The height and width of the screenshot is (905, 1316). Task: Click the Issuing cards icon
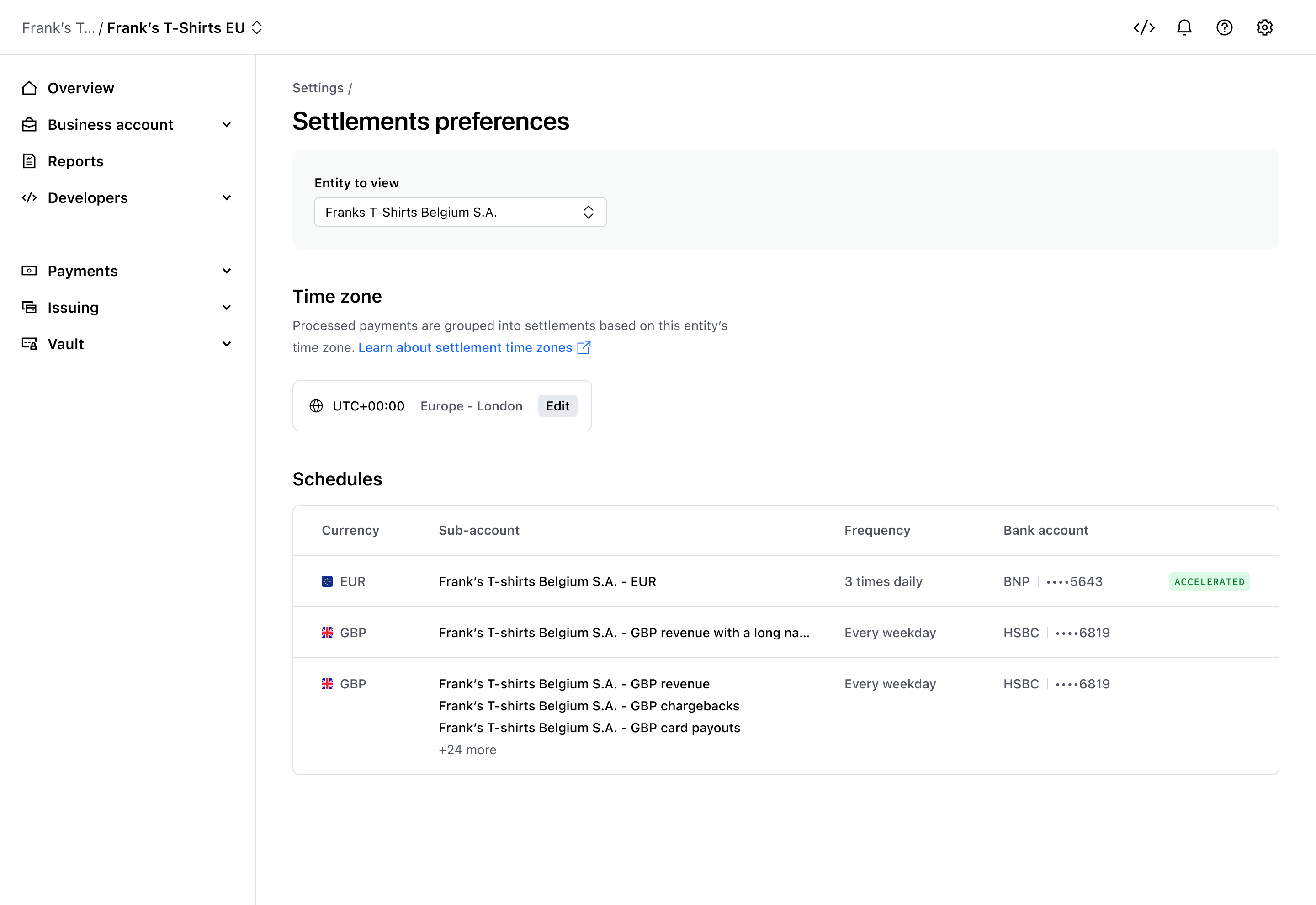click(x=29, y=307)
